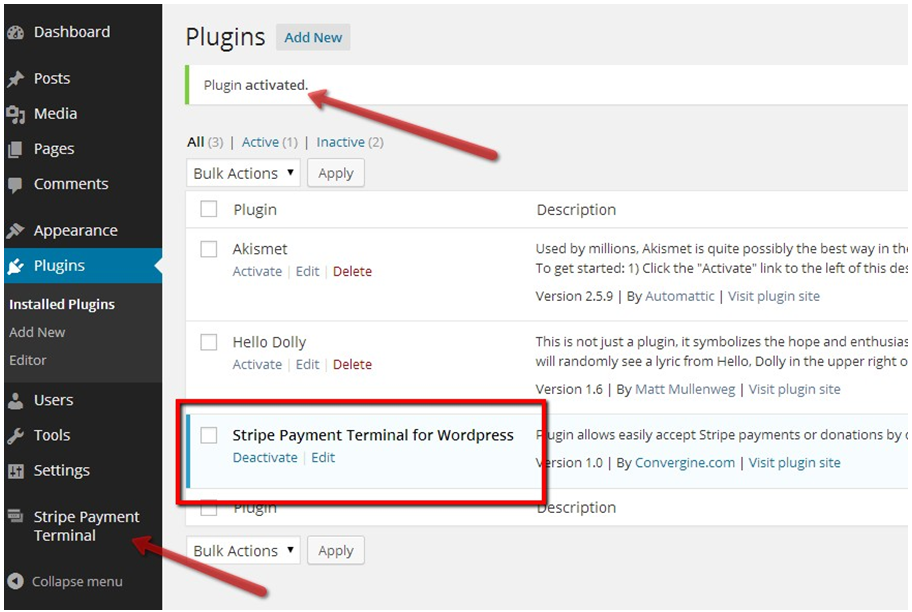The height and width of the screenshot is (612, 912).
Task: Select Plugins in the sidebar
Action: (x=59, y=266)
